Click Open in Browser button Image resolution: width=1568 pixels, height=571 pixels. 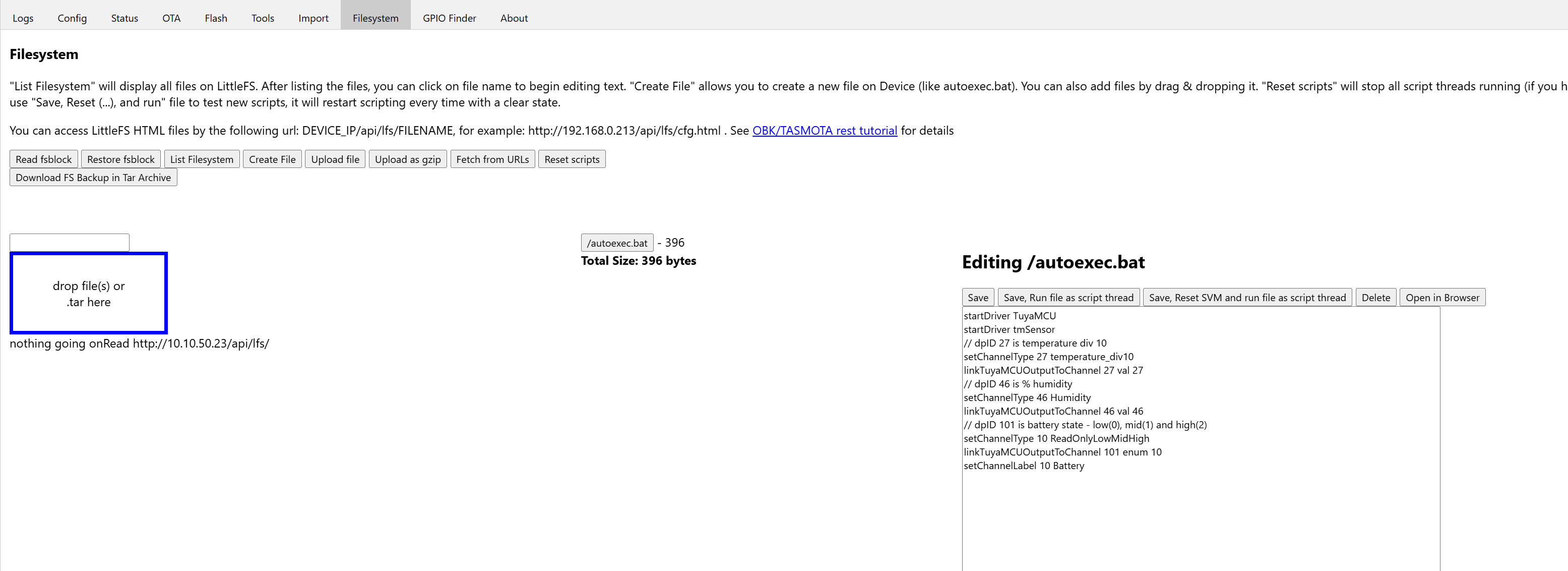point(1441,298)
